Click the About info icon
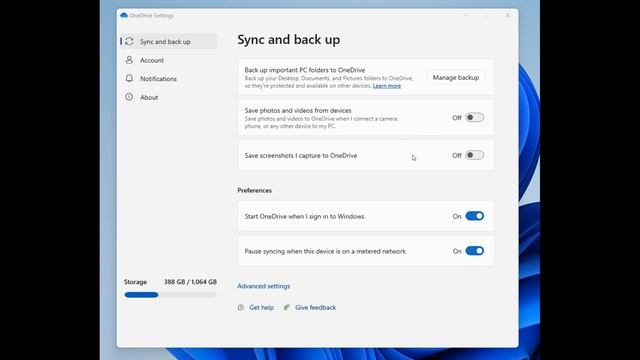 point(129,97)
